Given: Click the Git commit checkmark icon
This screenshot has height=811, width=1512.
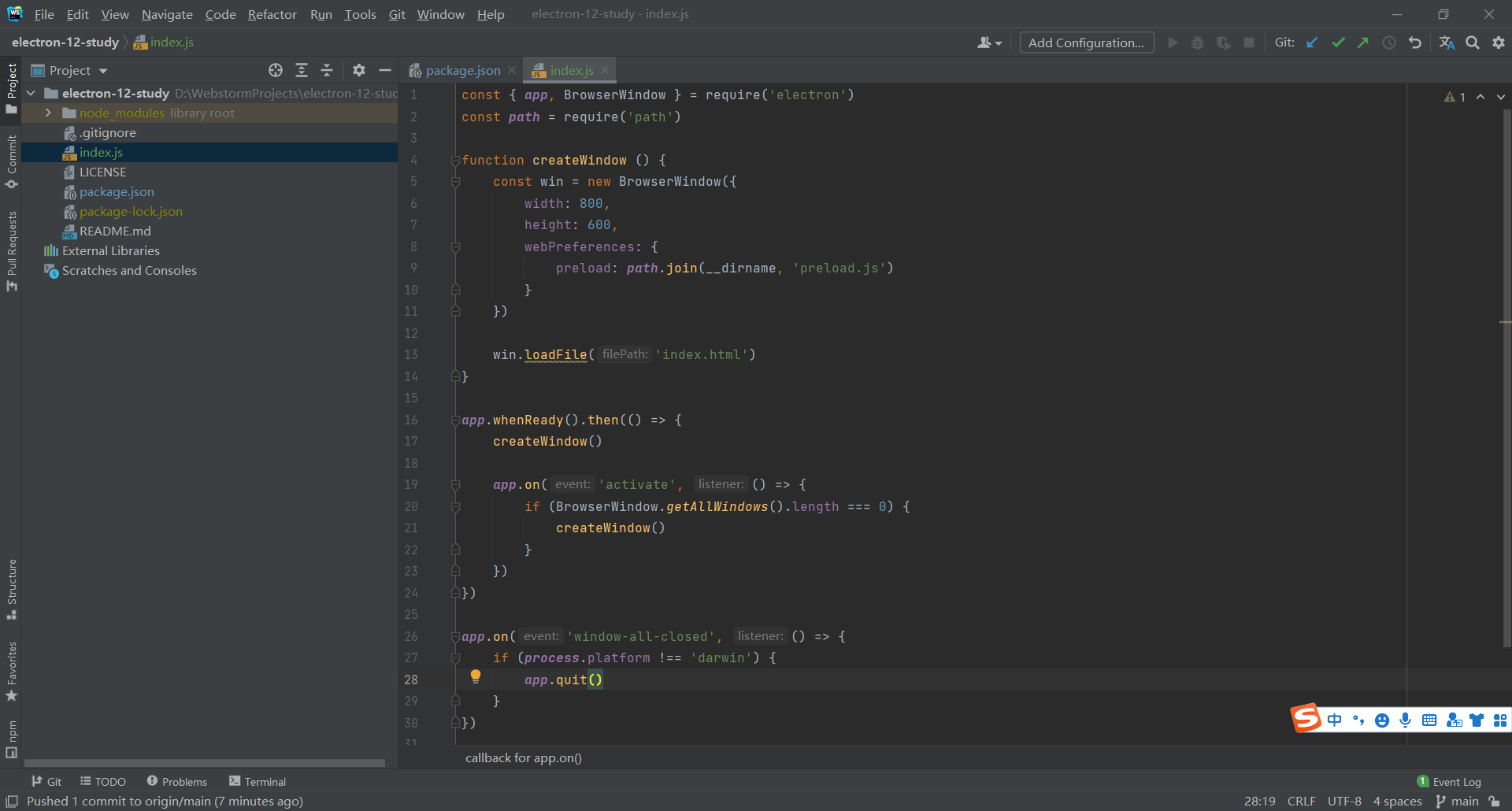Looking at the screenshot, I should [1338, 43].
